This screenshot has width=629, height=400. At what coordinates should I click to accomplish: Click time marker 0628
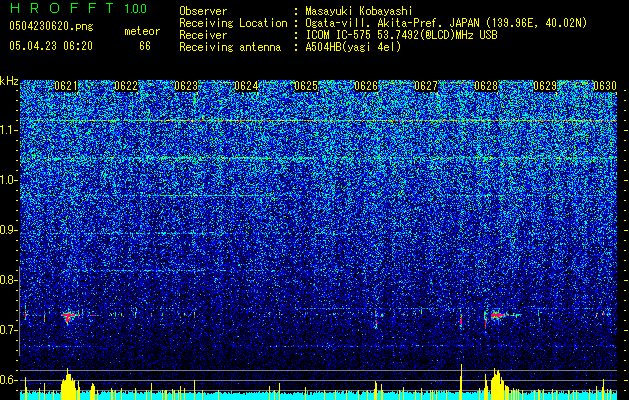(x=486, y=86)
